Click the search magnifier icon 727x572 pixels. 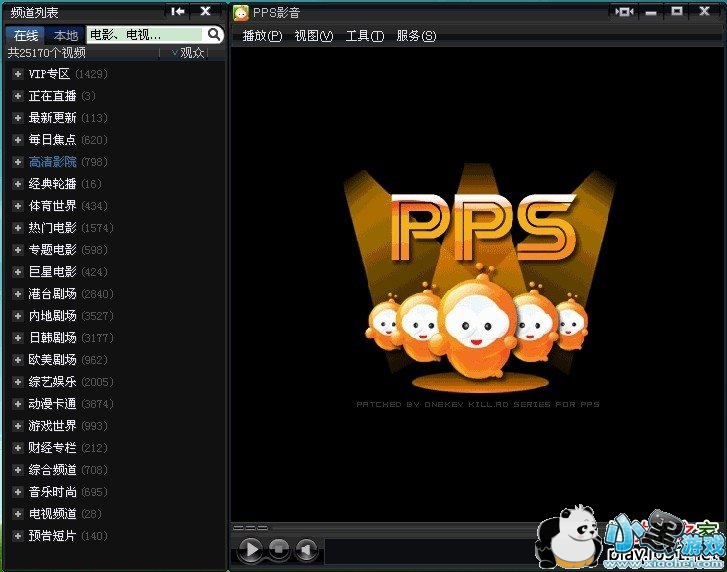click(214, 34)
